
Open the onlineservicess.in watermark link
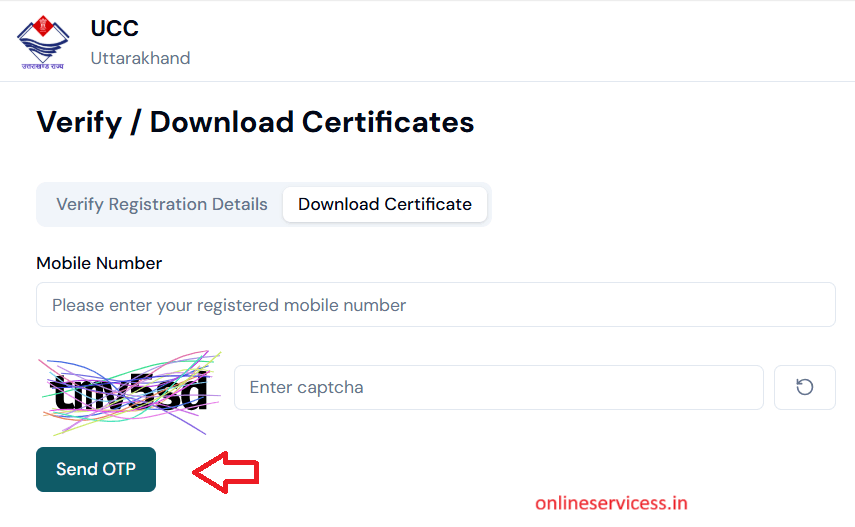[x=611, y=503]
